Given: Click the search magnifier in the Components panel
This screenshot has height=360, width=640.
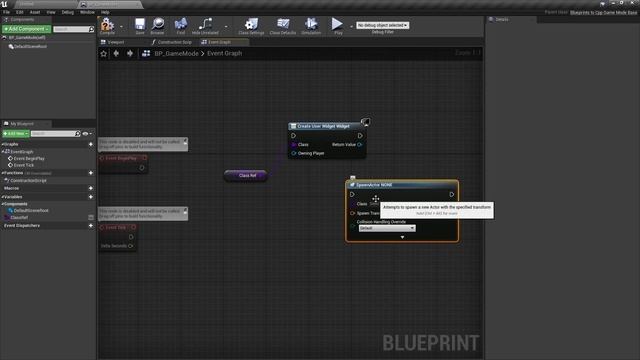Looking at the screenshot, I should click(x=91, y=29).
